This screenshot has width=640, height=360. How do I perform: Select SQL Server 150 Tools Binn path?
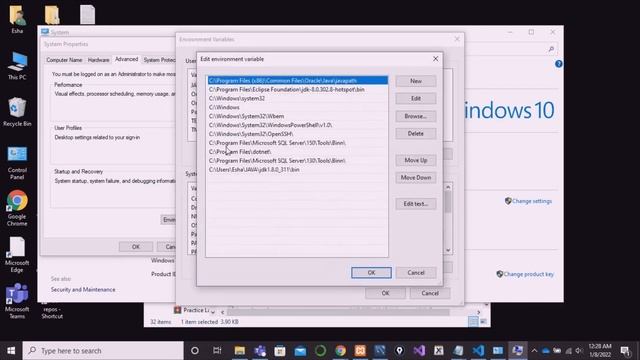tap(298, 143)
